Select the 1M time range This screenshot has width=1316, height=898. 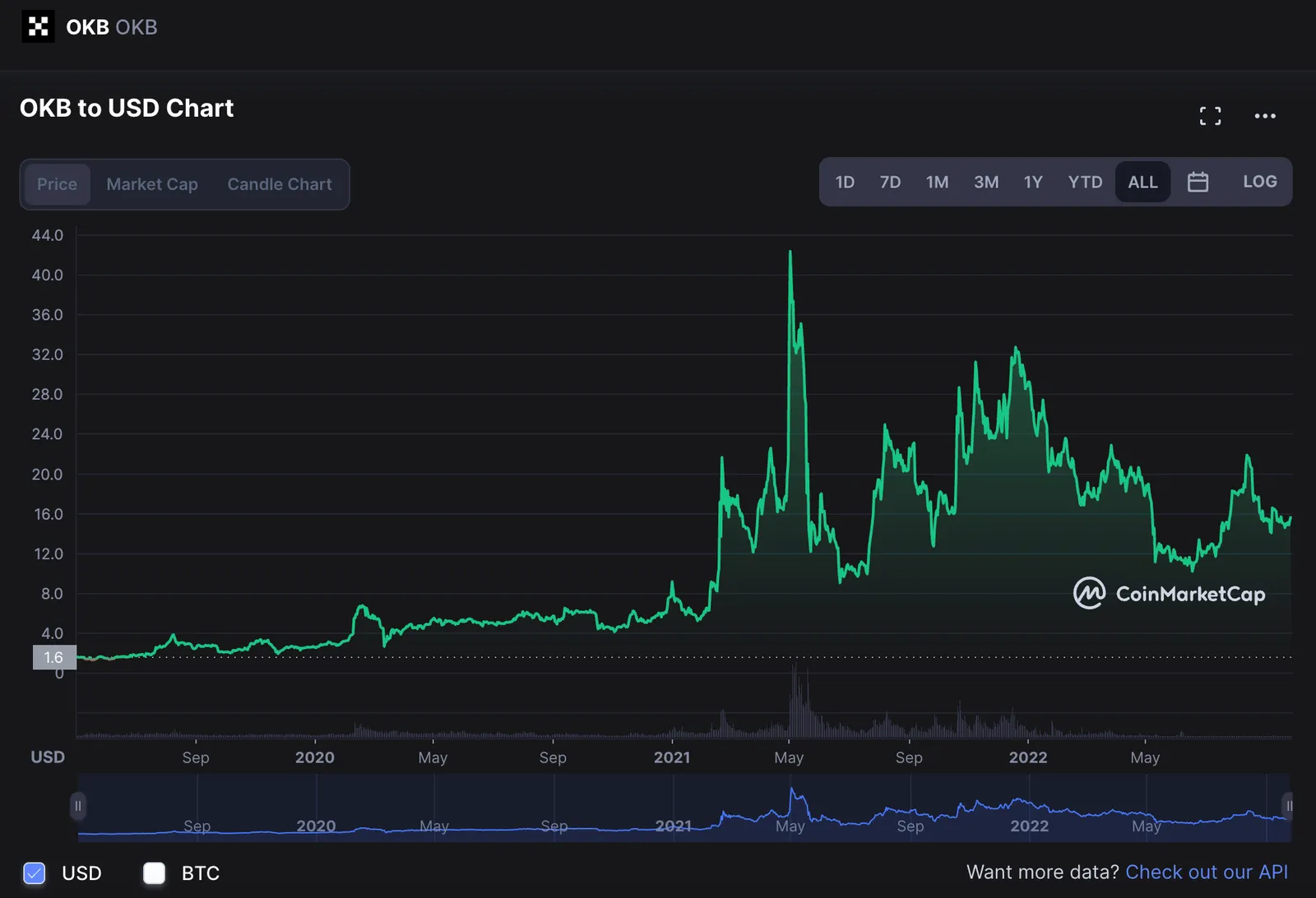[x=937, y=182]
